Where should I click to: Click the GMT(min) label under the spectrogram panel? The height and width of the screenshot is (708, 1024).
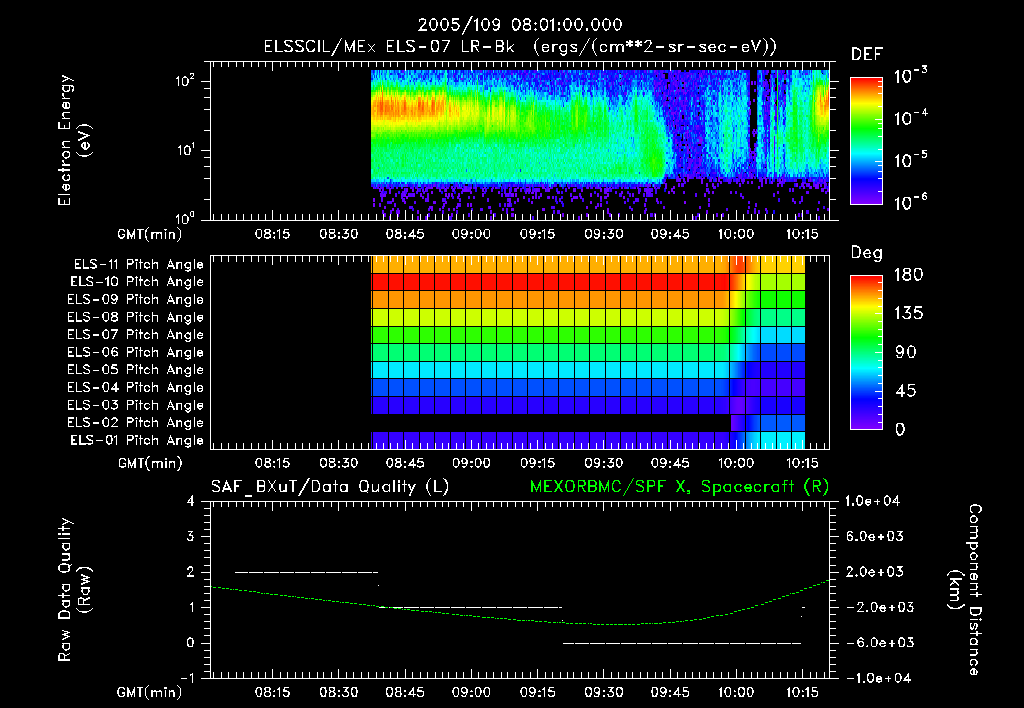coord(150,234)
